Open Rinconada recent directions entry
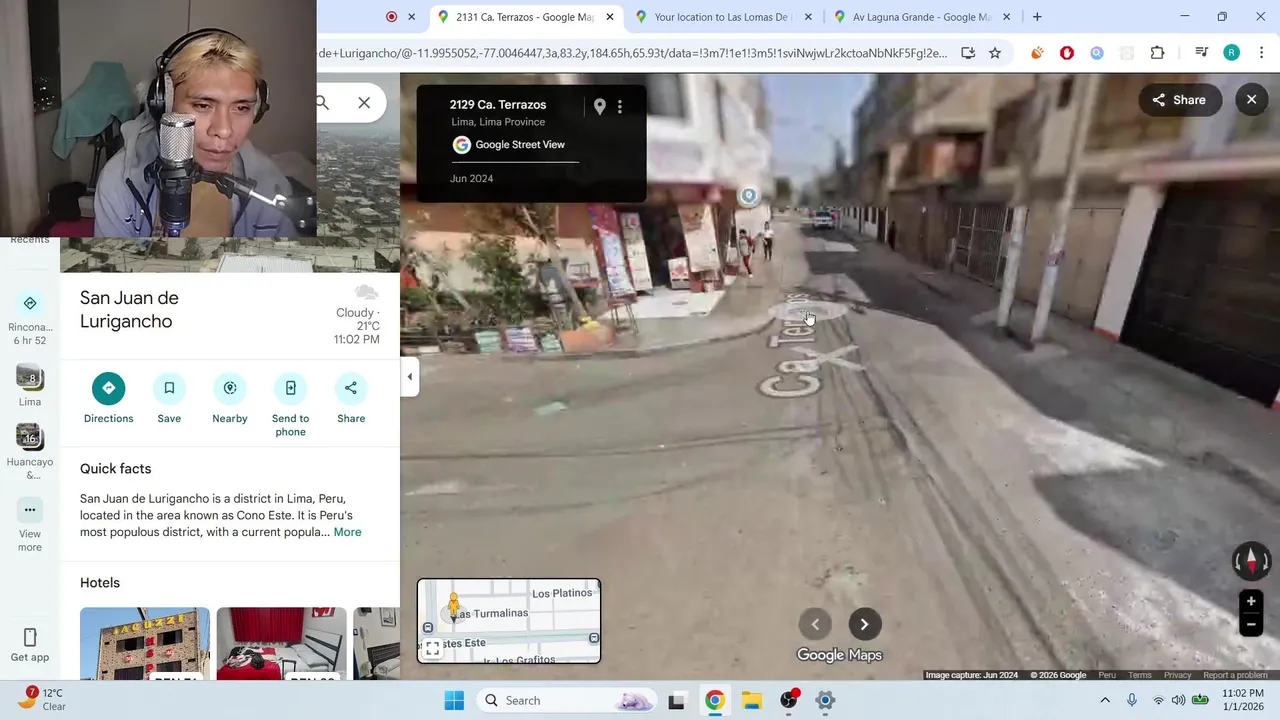The image size is (1280, 720). point(30,318)
